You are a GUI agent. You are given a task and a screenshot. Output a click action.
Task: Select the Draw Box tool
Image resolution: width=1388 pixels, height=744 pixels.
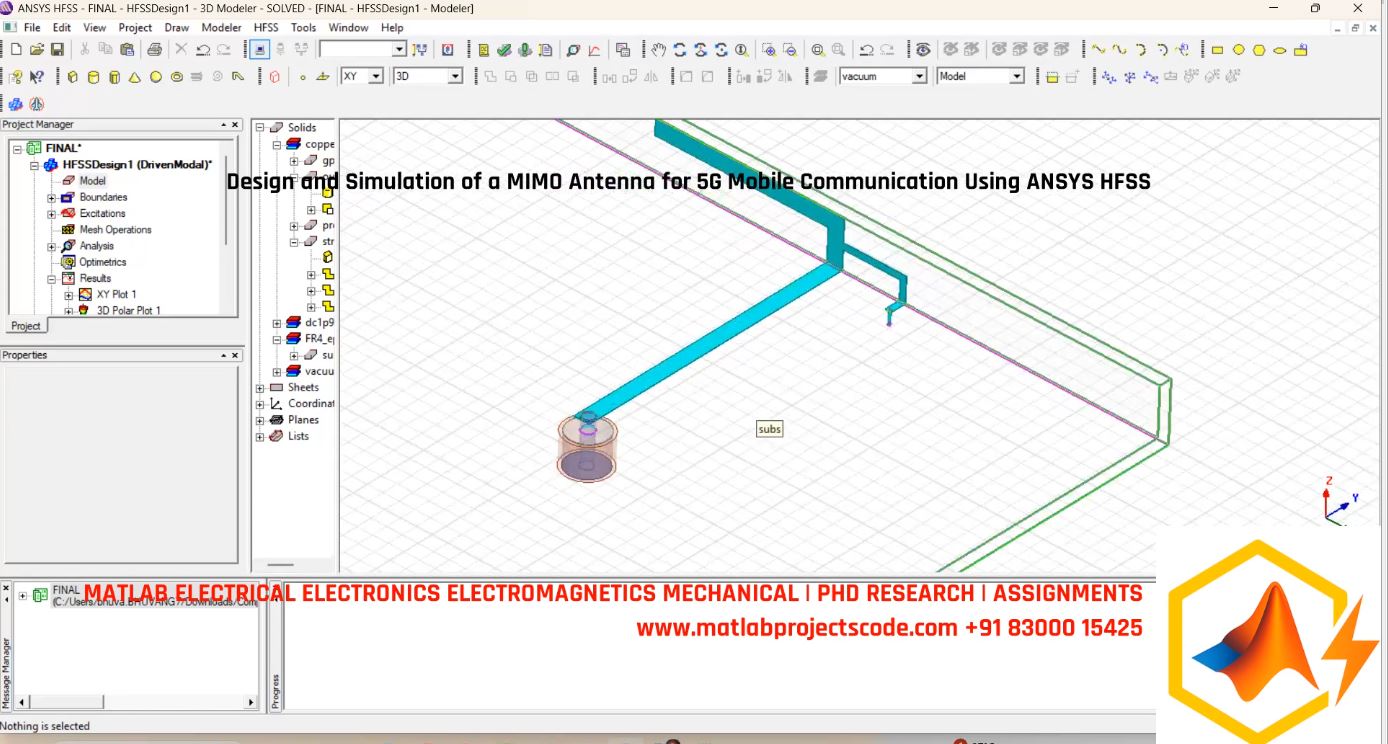coord(73,75)
